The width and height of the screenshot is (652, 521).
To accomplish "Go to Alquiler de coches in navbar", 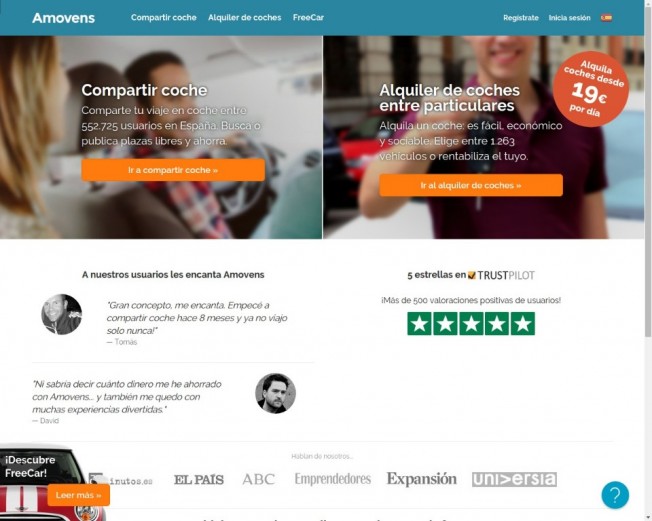I will pyautogui.click(x=244, y=17).
